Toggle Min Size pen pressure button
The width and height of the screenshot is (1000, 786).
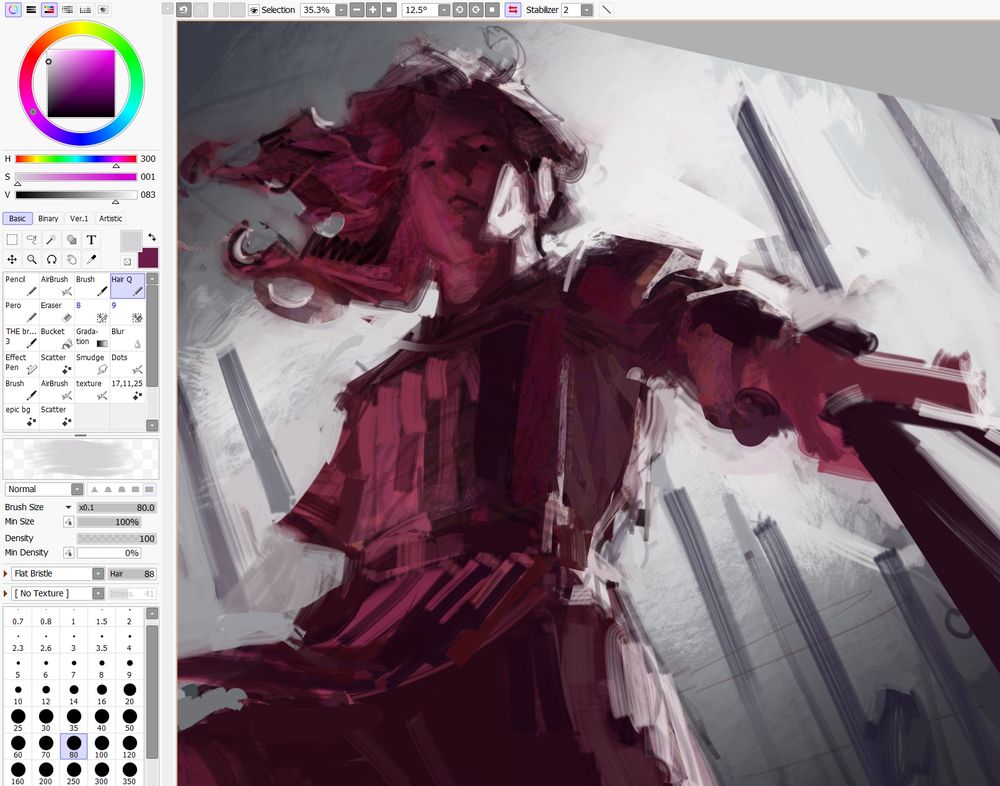pos(68,523)
